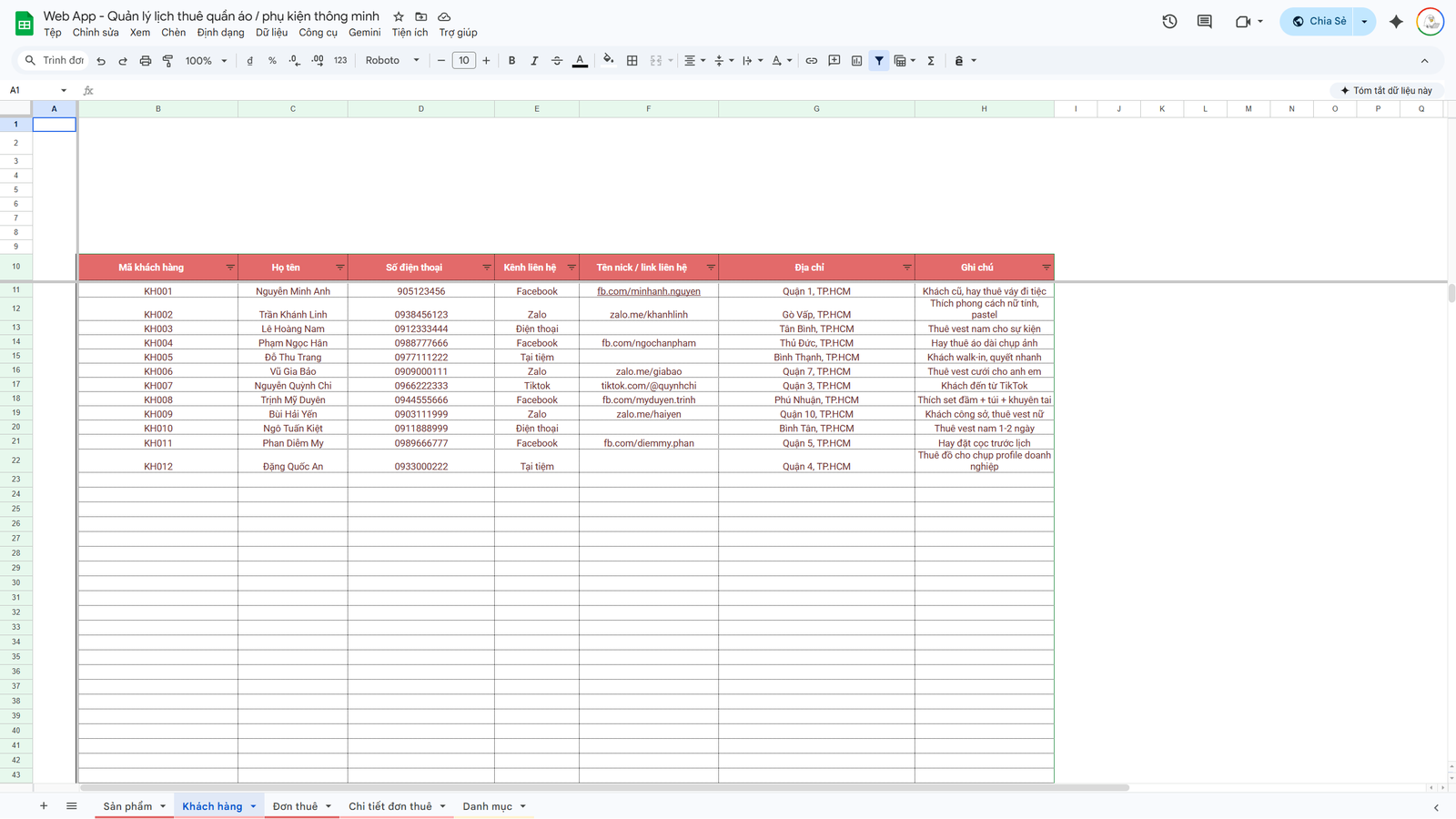The height and width of the screenshot is (819, 1456).
Task: Open the borders tool
Action: click(x=632, y=61)
